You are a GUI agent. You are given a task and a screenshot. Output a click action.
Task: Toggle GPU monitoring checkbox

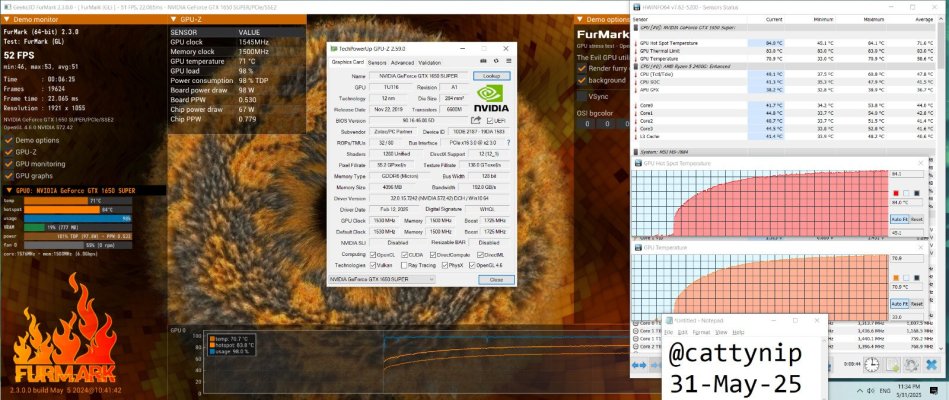(8, 164)
